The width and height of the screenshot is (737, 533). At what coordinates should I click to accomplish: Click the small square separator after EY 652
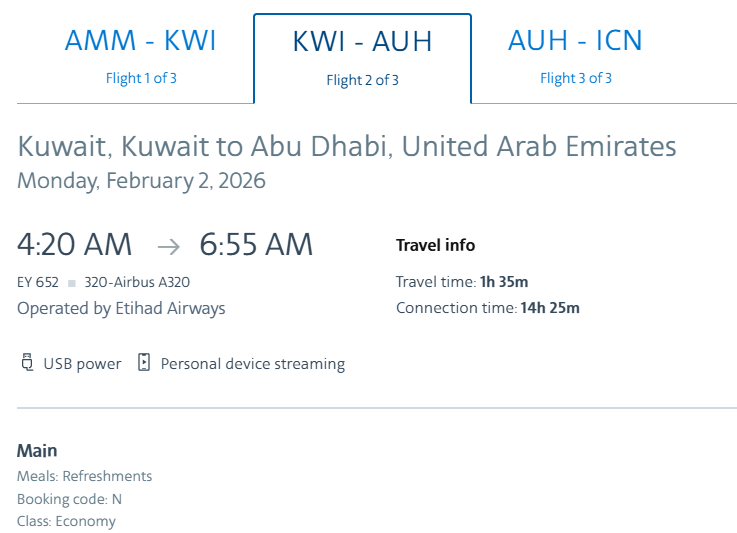(73, 283)
